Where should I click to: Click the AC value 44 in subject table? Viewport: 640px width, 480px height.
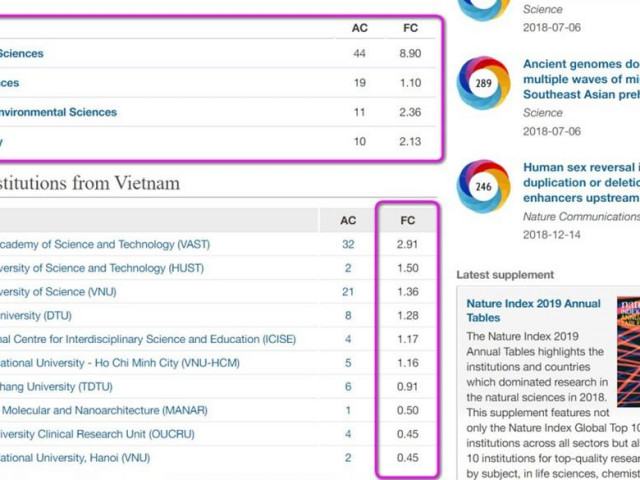[x=359, y=53]
